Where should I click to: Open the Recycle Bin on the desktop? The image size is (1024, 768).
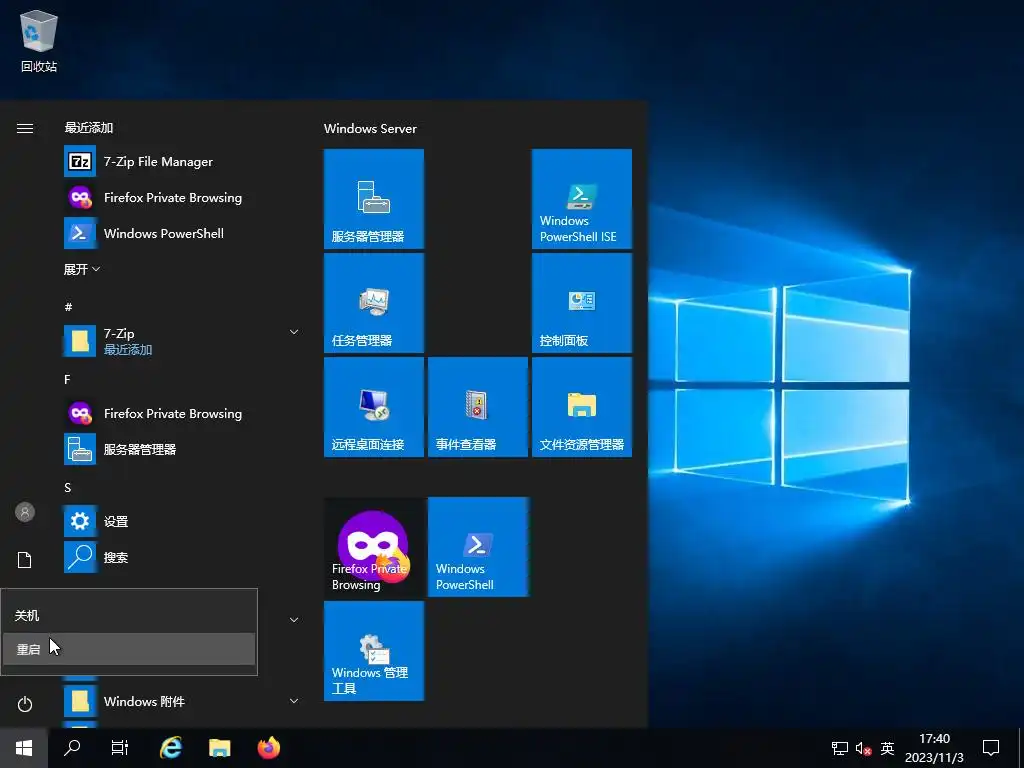click(x=39, y=41)
